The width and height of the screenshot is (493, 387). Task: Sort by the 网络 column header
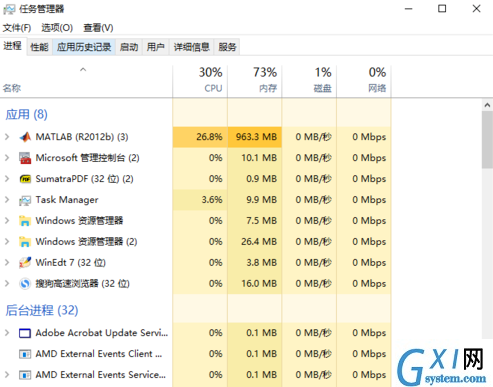coord(364,81)
